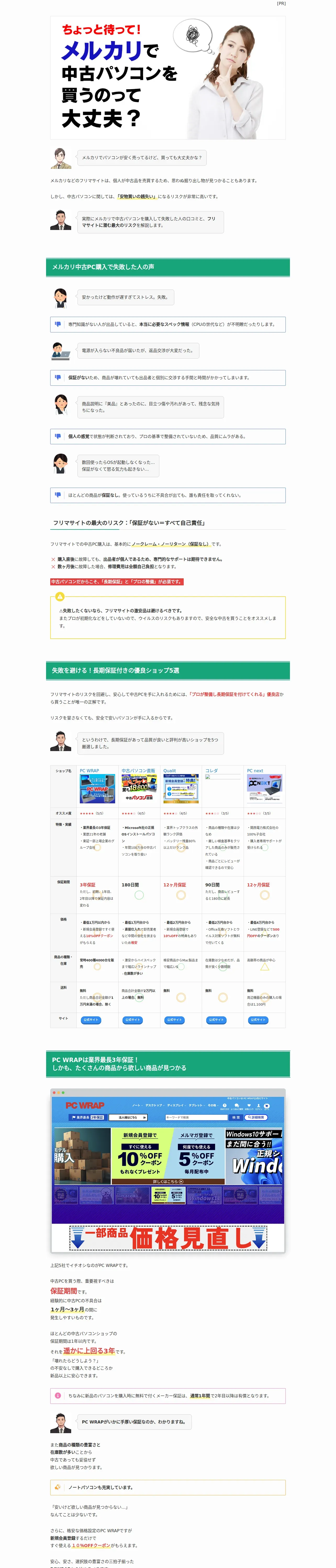336x1568 pixels.
Task: Click the X mark before 数ヶ月後に故障した場合
Action: click(53, 566)
